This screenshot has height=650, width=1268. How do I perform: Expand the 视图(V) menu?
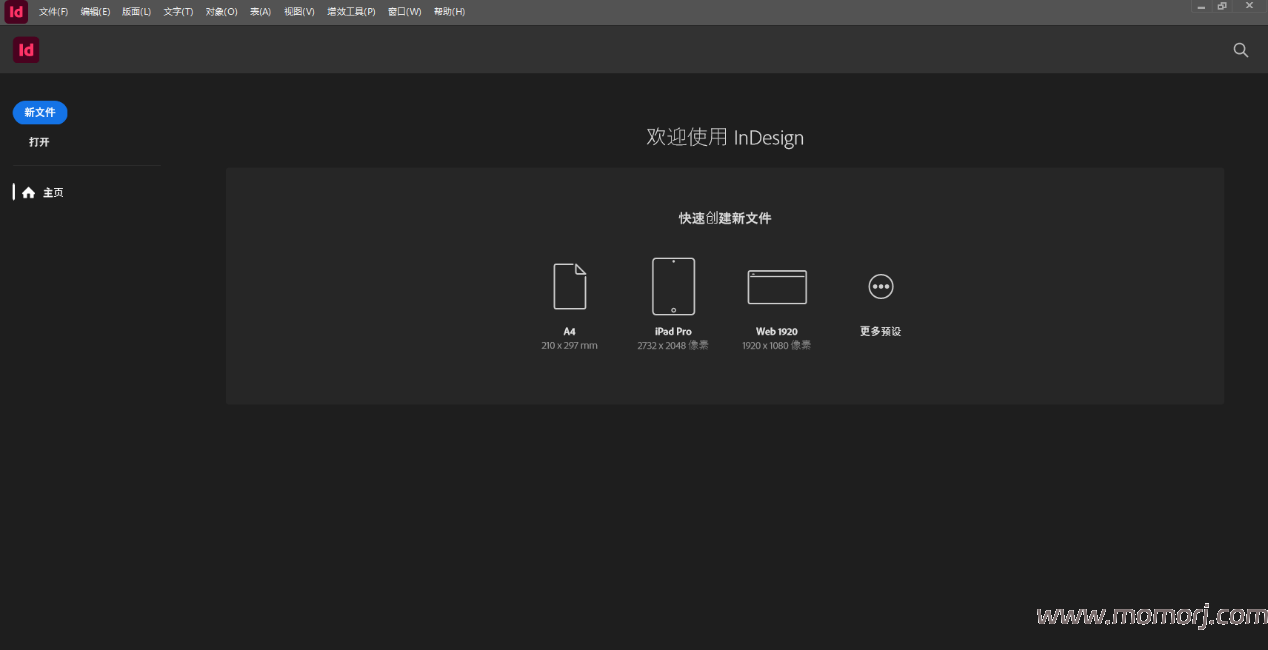coord(299,12)
